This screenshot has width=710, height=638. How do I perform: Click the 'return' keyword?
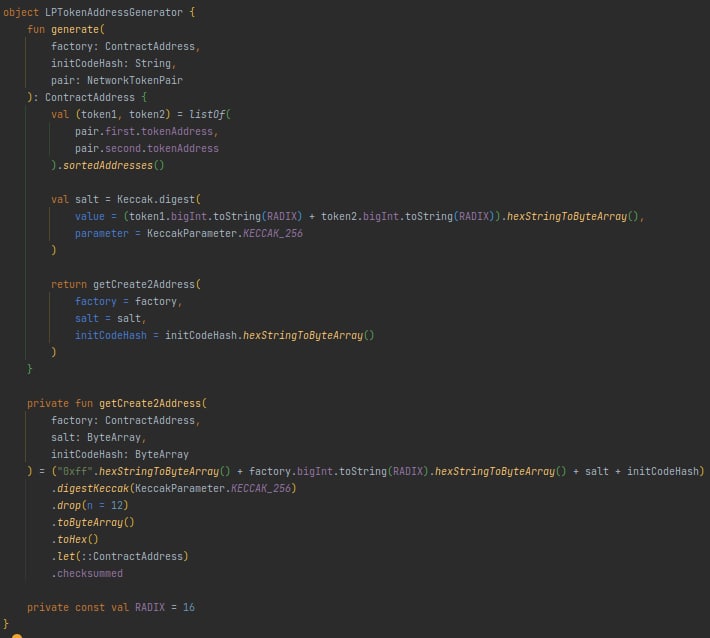tap(69, 284)
